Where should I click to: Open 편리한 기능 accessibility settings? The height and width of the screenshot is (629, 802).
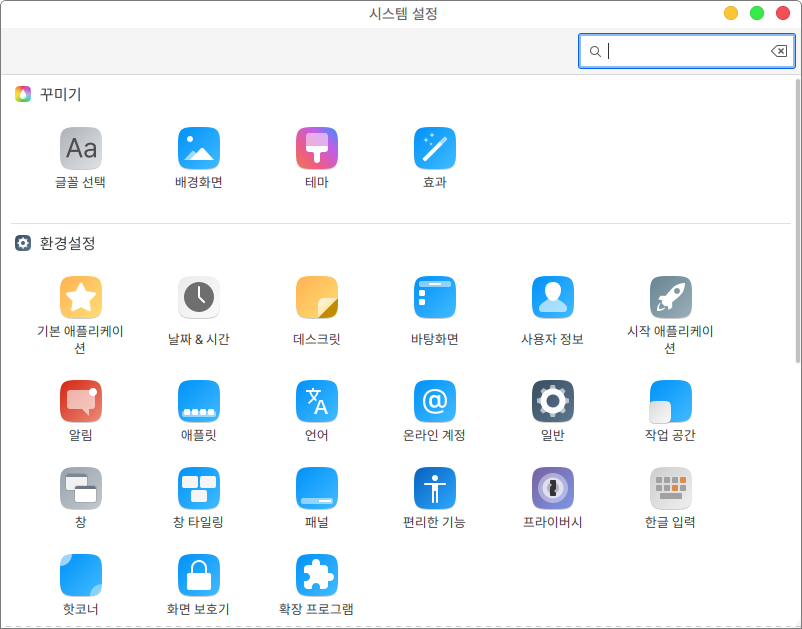coord(434,488)
